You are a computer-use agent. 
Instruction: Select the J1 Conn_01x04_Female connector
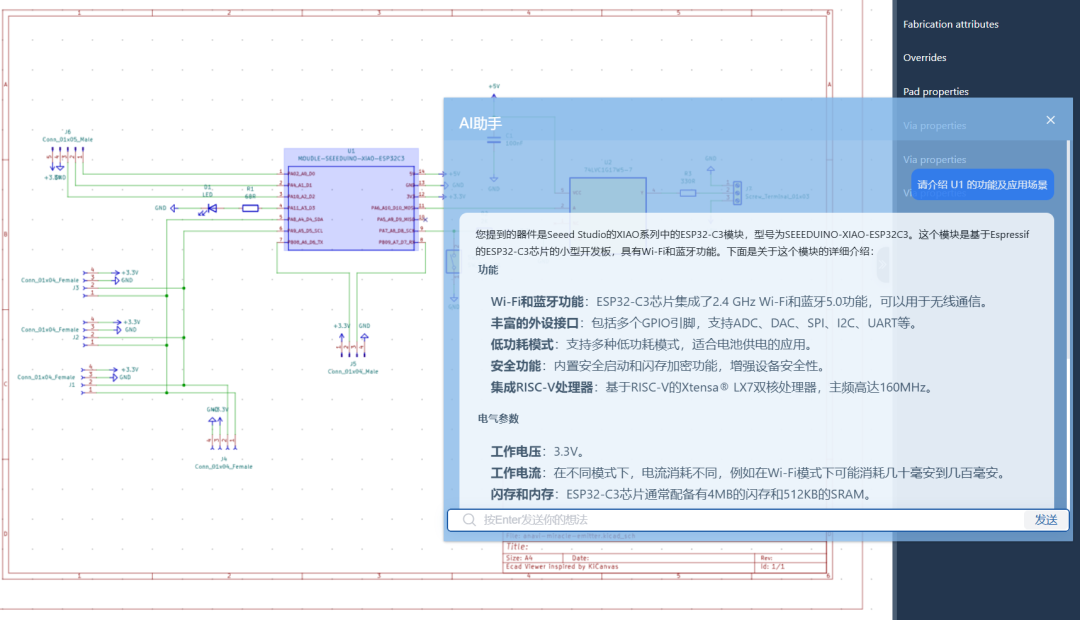[x=88, y=380]
